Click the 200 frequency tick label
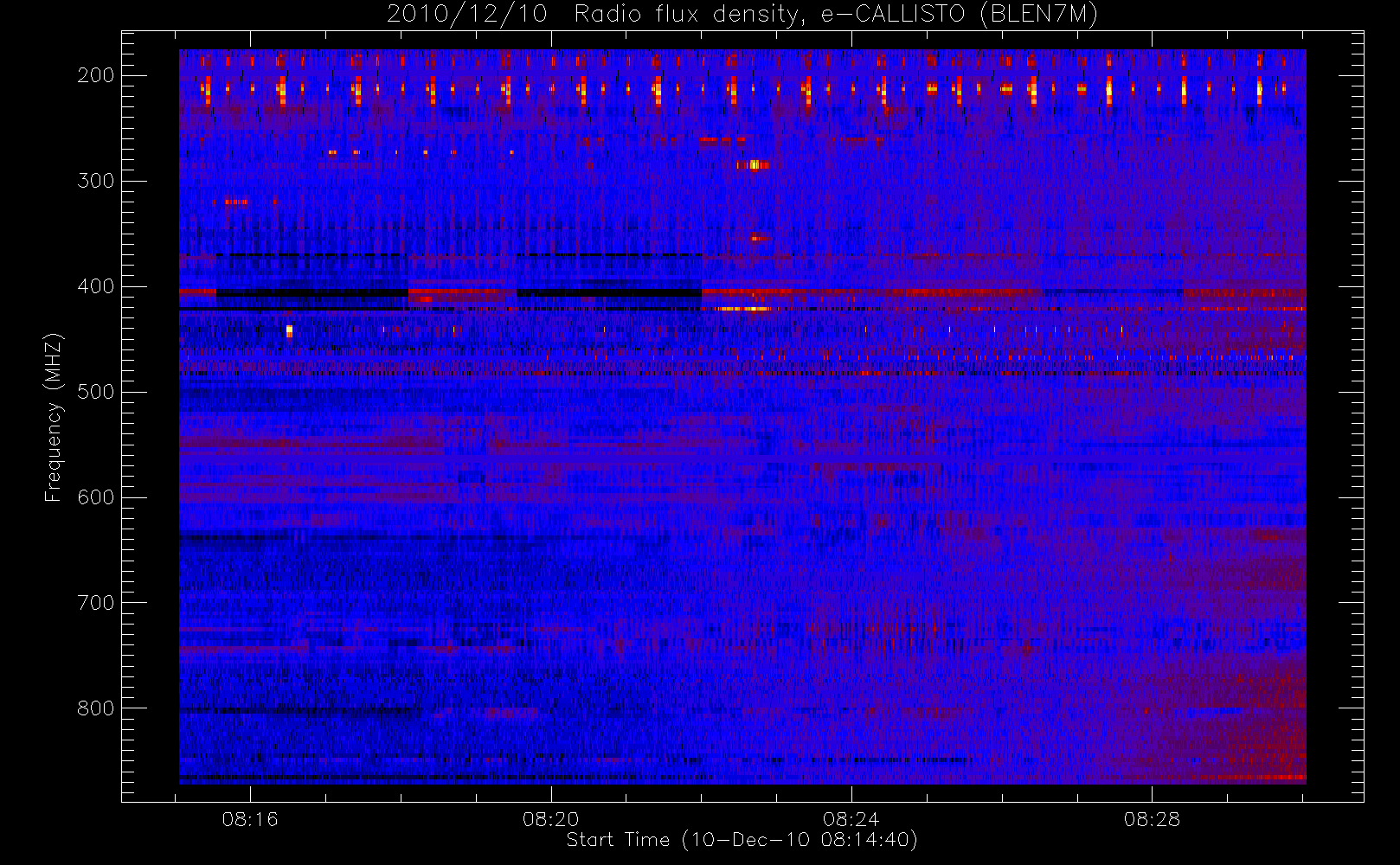Image resolution: width=1400 pixels, height=865 pixels. [x=96, y=75]
